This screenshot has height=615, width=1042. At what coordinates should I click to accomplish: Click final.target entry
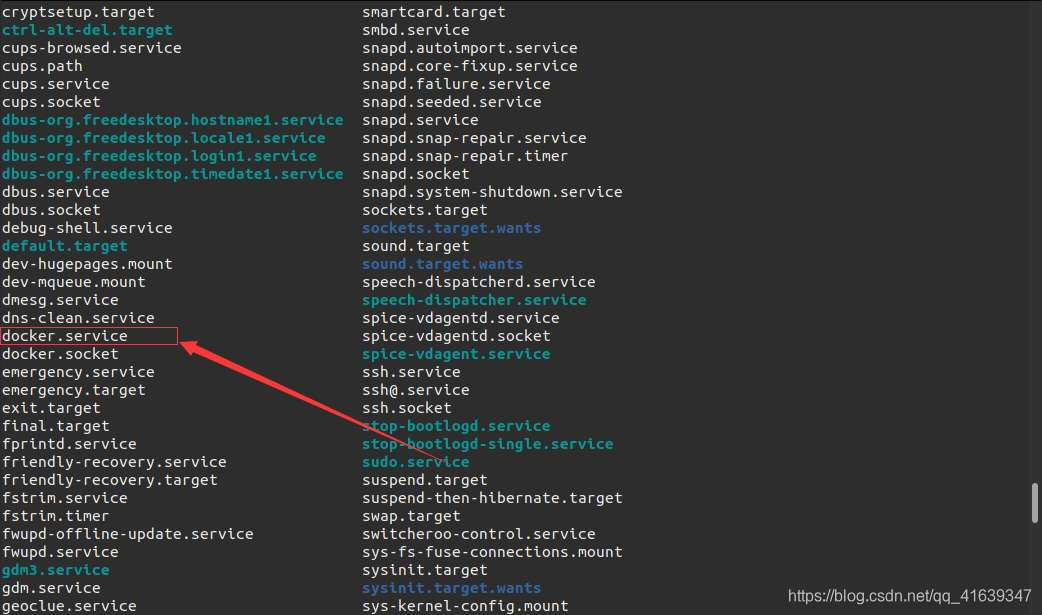tap(56, 426)
